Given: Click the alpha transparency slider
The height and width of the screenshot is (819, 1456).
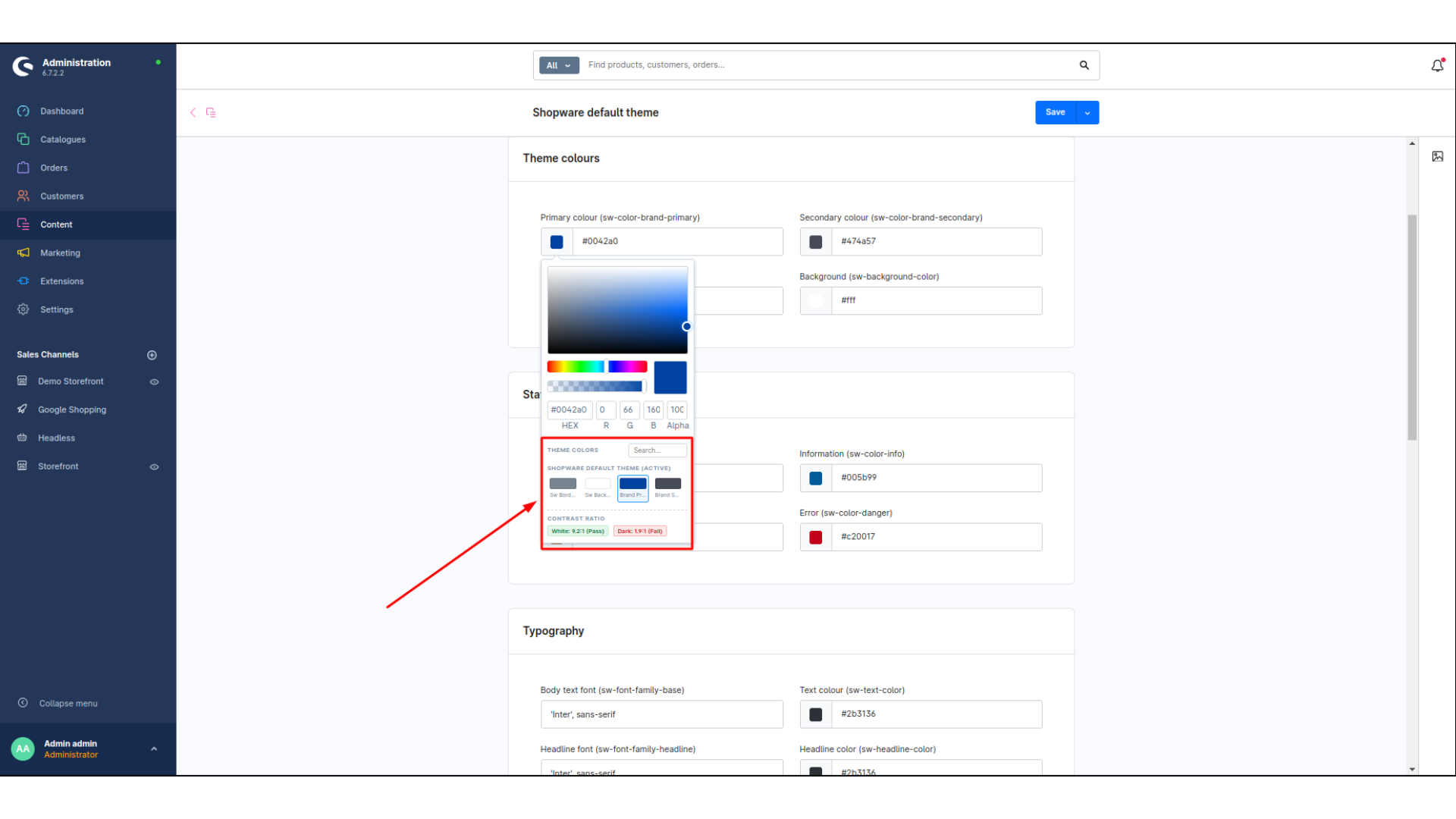Looking at the screenshot, I should (597, 387).
